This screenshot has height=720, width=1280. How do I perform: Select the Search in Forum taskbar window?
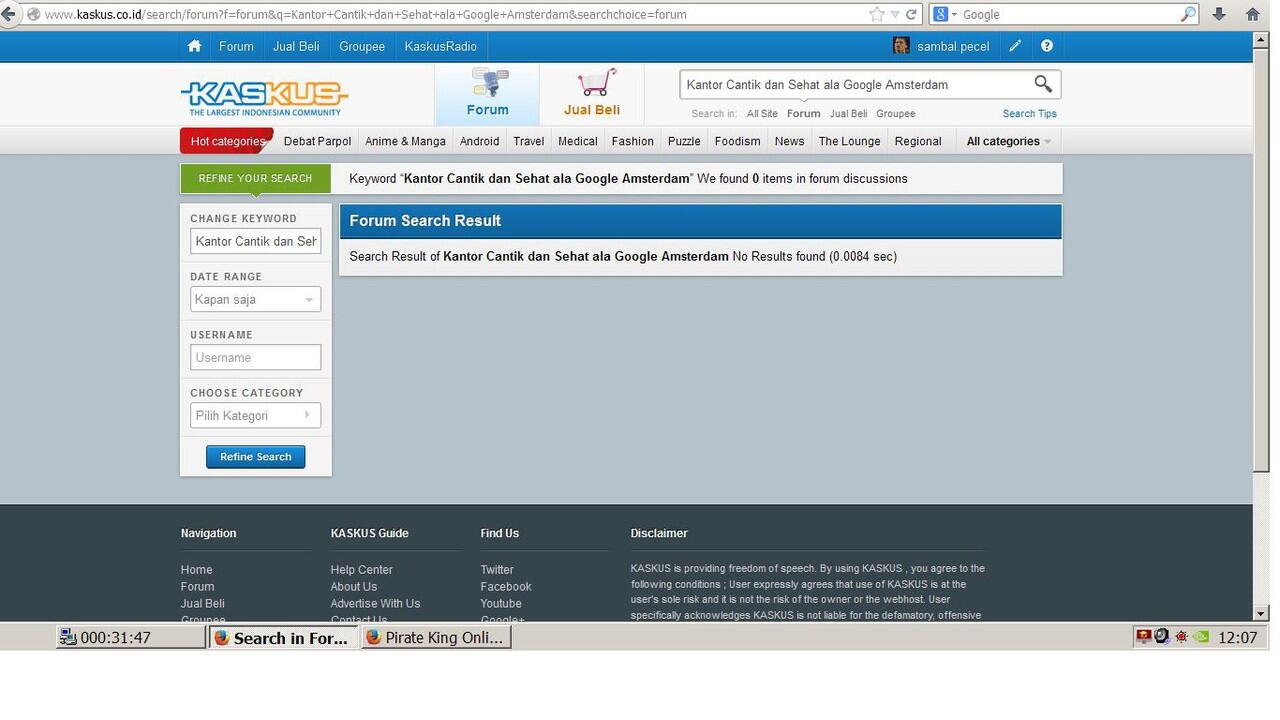tap(283, 637)
